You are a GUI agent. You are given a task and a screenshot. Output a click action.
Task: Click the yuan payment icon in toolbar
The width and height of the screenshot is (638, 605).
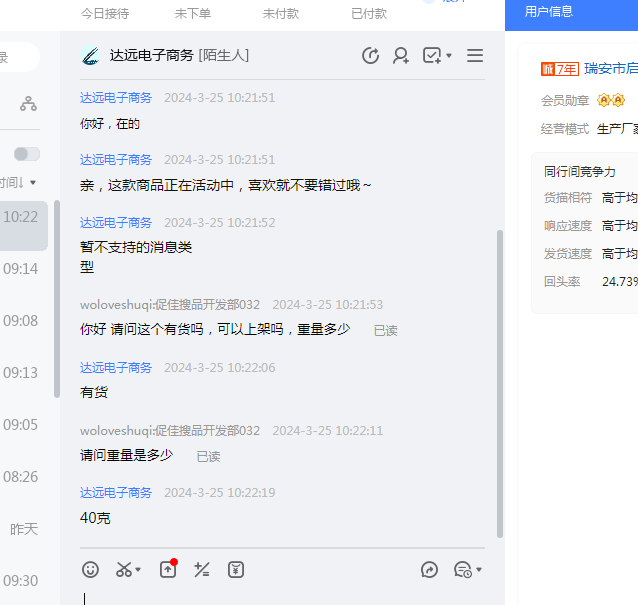coord(236,569)
